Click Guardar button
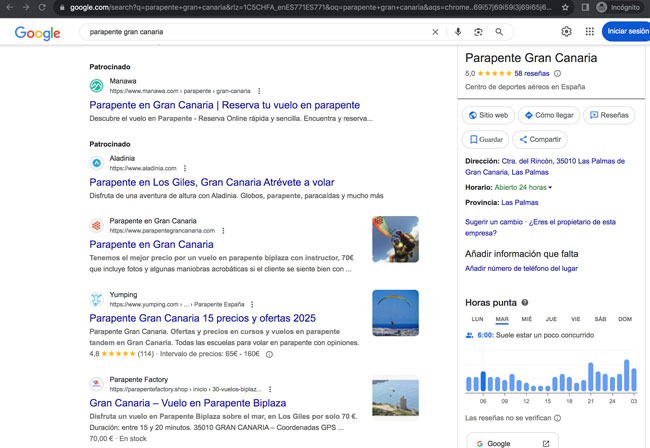This screenshot has width=650, height=448. pyautogui.click(x=485, y=139)
